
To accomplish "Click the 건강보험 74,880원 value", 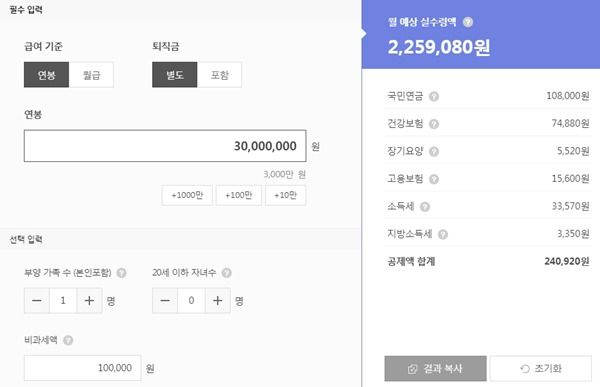I will point(570,123).
